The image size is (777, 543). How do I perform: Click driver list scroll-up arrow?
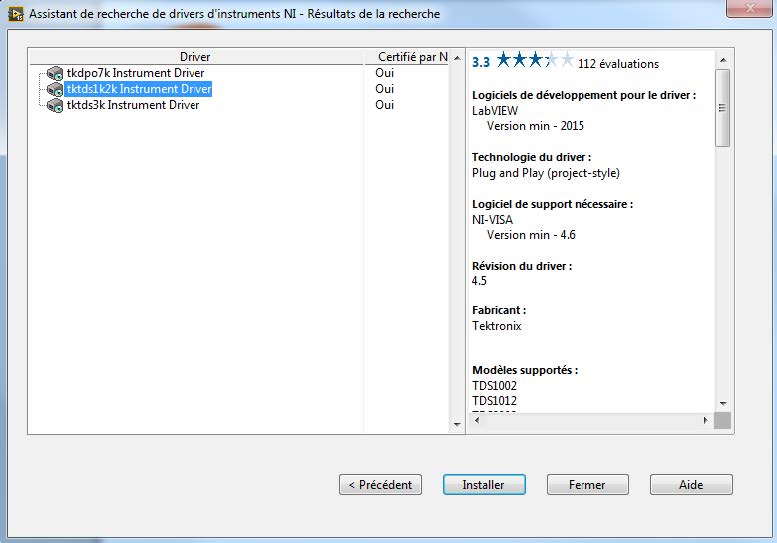pyautogui.click(x=458, y=57)
